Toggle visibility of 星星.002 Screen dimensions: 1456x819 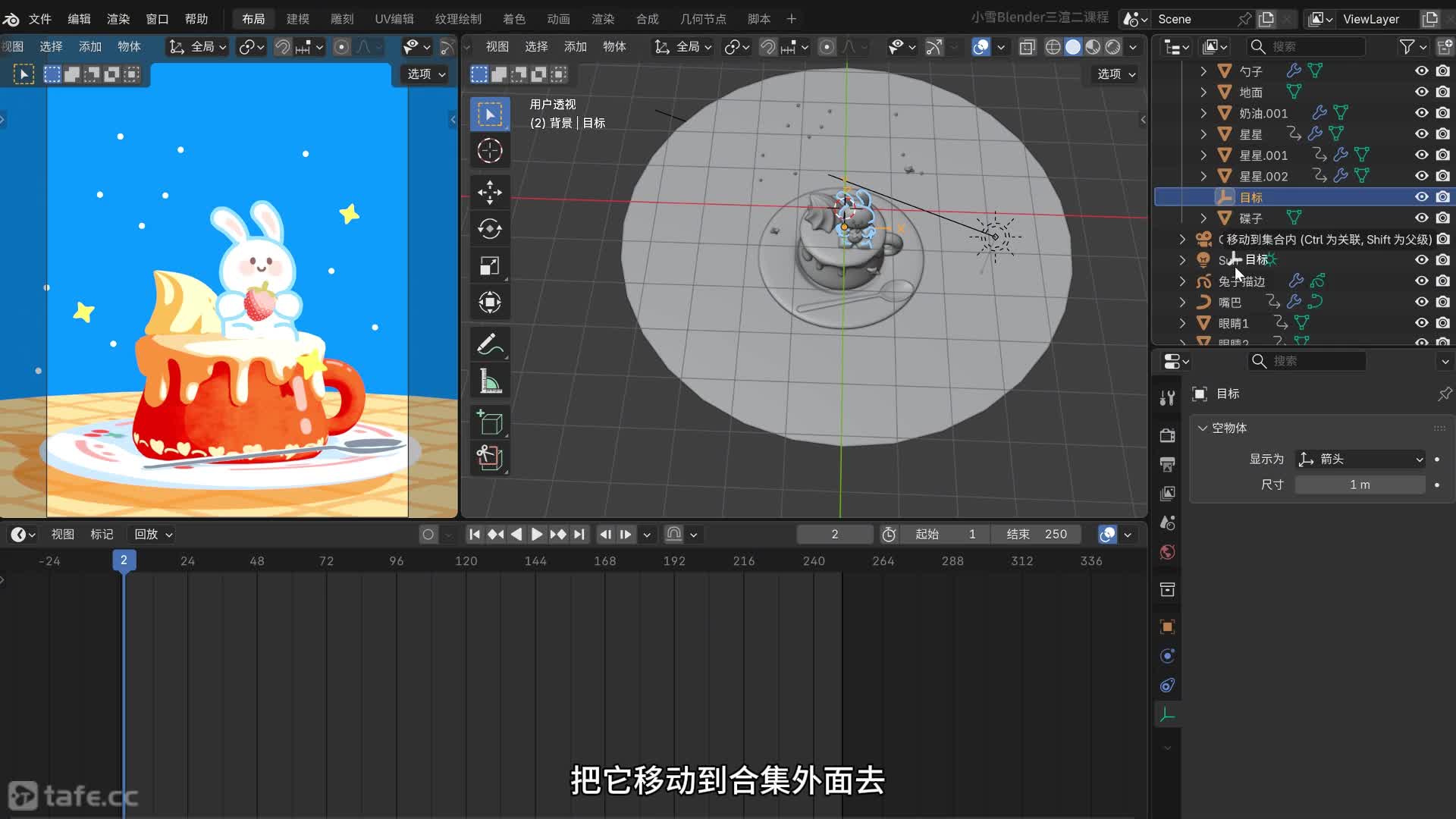1422,176
